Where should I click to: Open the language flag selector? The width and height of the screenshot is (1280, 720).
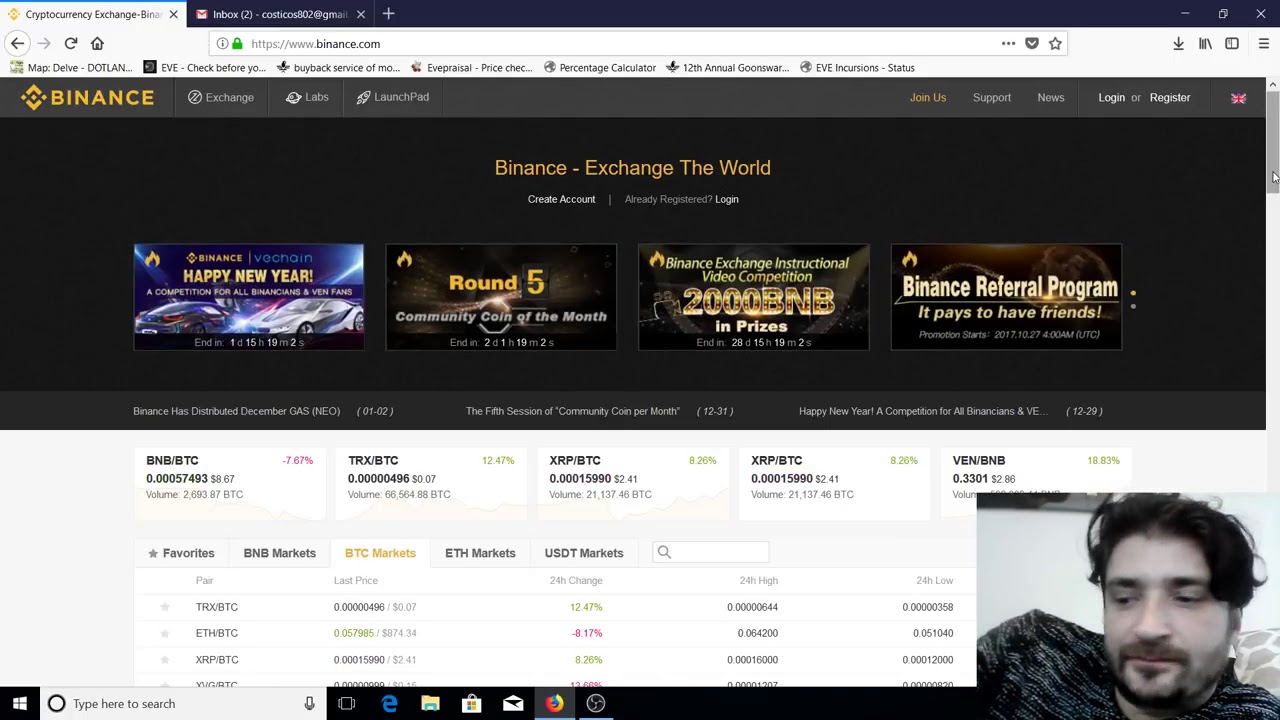coord(1238,98)
